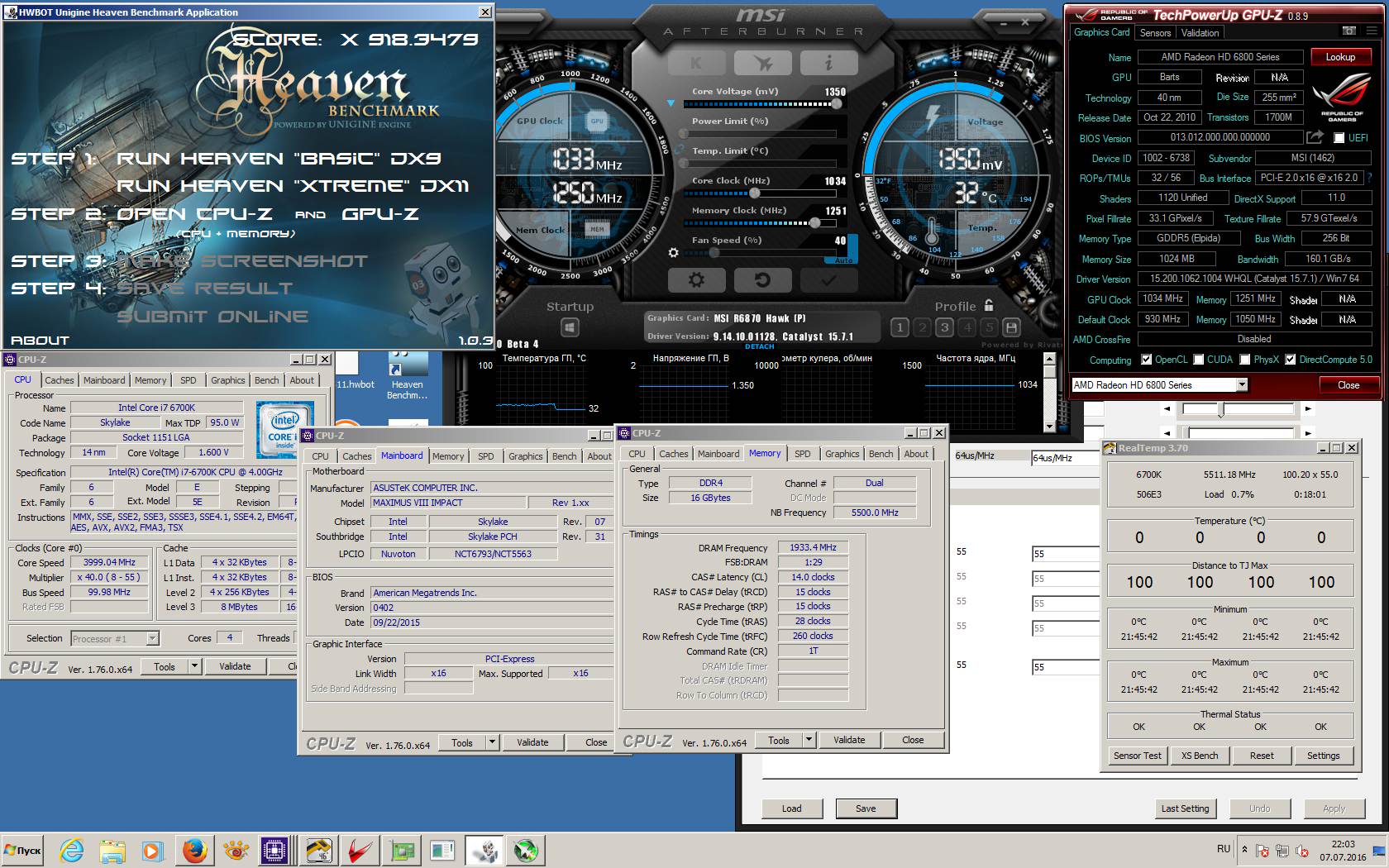Expand the Core Voltage blue arrow in Afterburner
This screenshot has width=1389, height=868.
[671, 103]
